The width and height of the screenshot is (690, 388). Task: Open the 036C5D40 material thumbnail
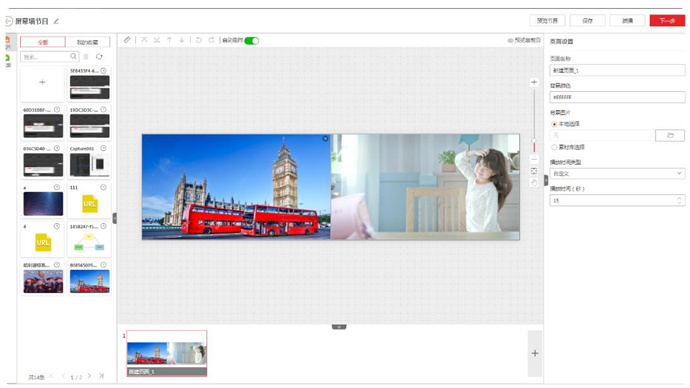coord(43,165)
